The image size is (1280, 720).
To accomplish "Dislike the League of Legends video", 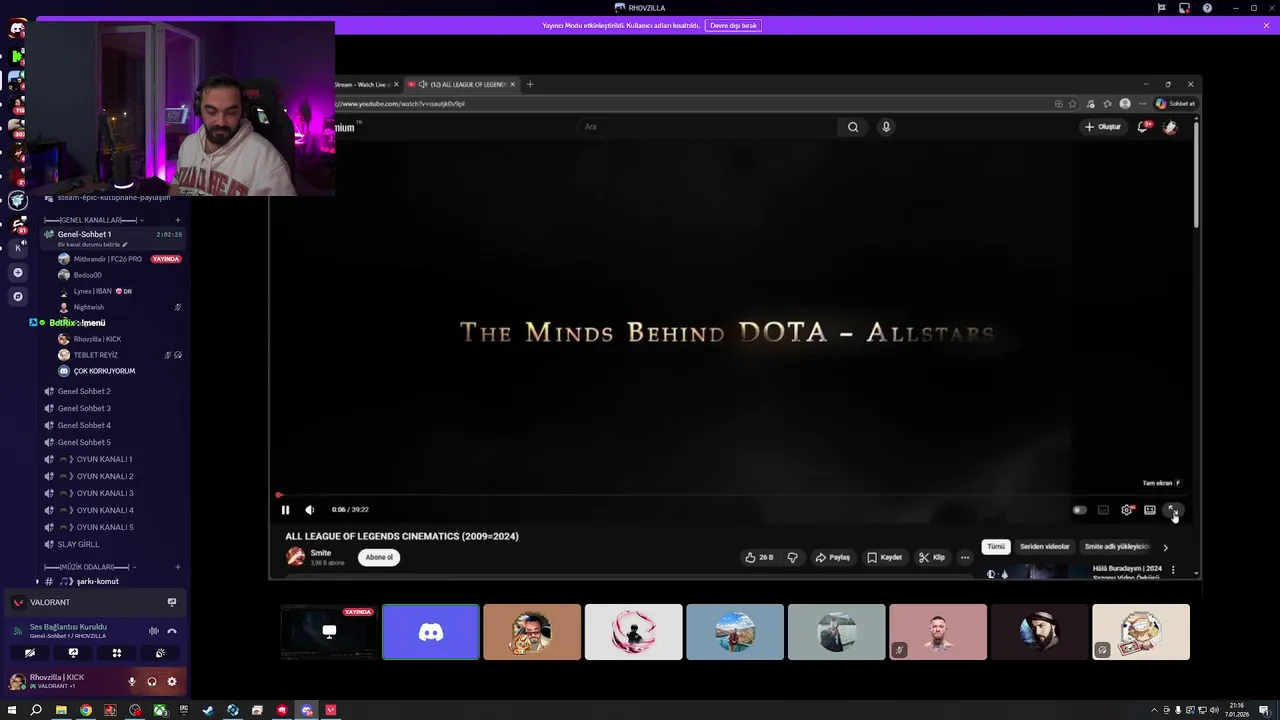I will click(x=792, y=557).
